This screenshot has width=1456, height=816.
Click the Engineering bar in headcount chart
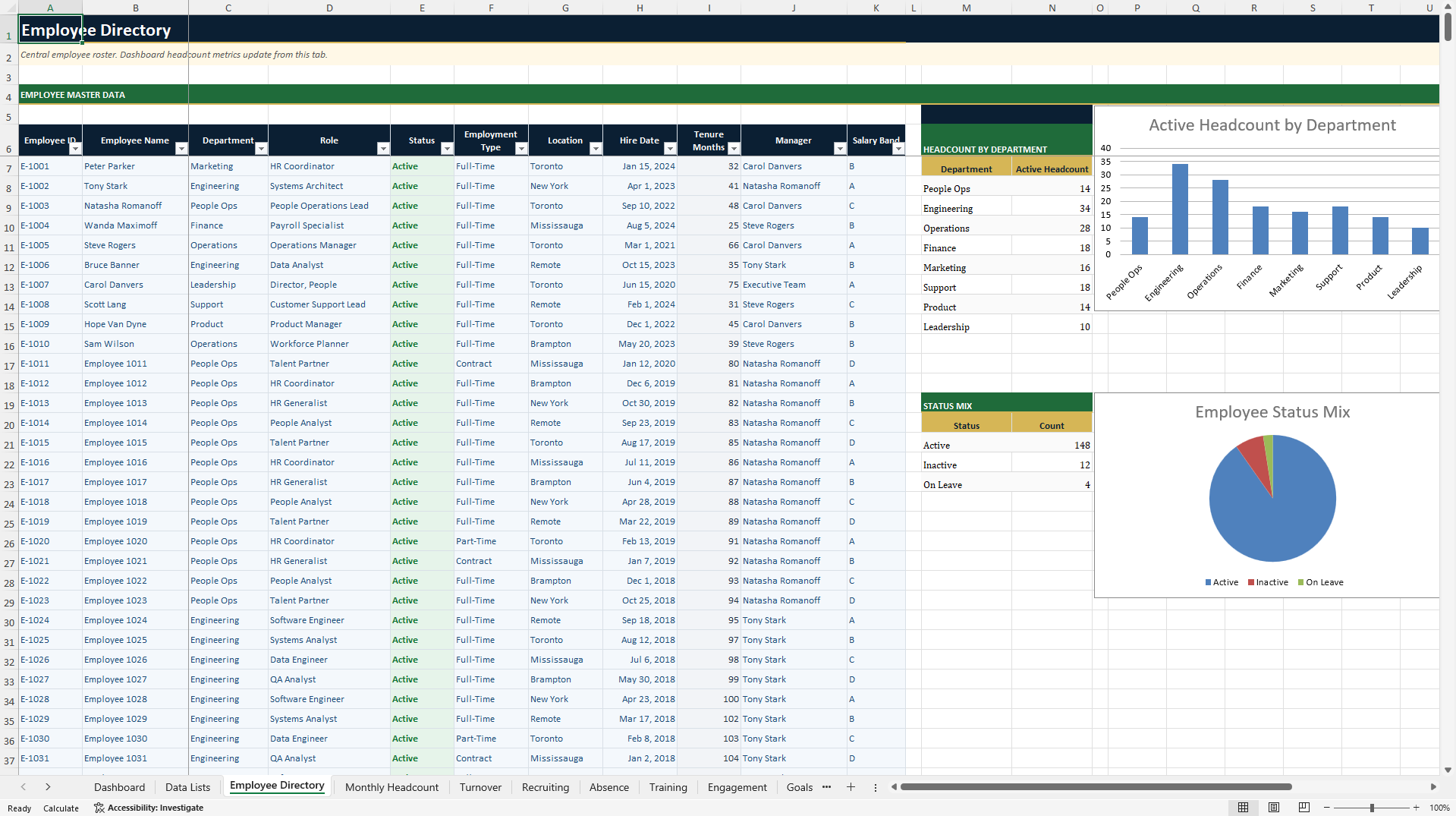coord(1180,210)
